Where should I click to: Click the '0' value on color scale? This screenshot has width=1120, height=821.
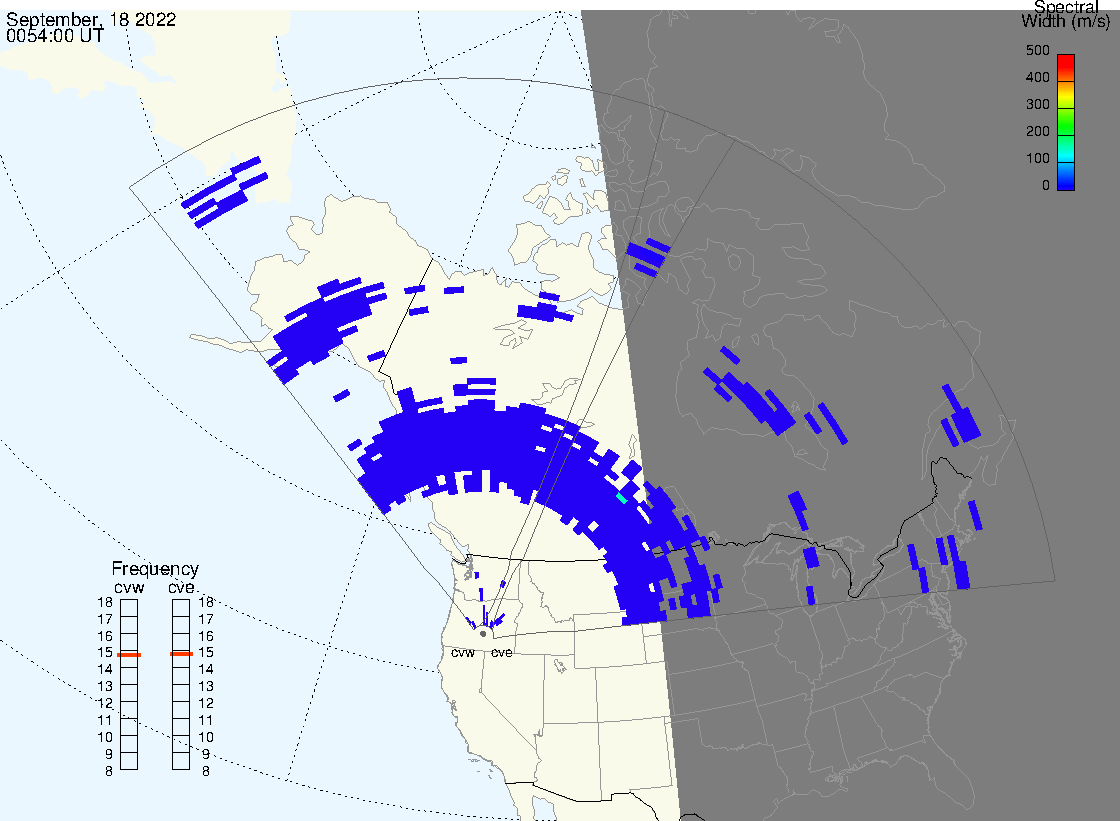[x=1046, y=186]
